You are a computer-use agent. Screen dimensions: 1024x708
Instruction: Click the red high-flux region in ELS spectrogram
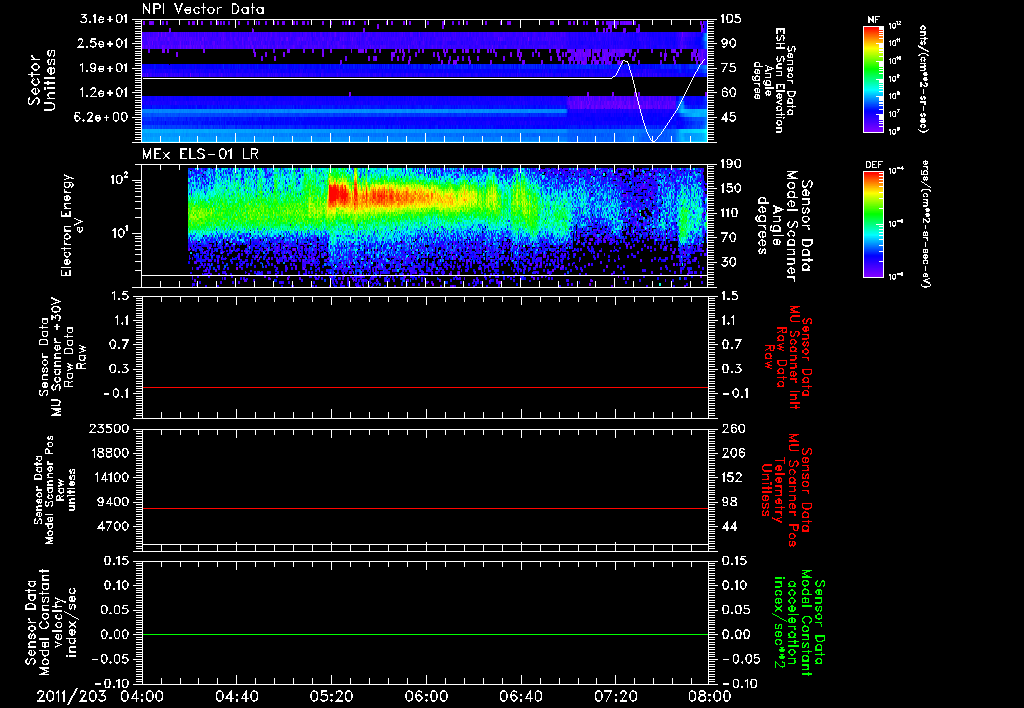(340, 195)
